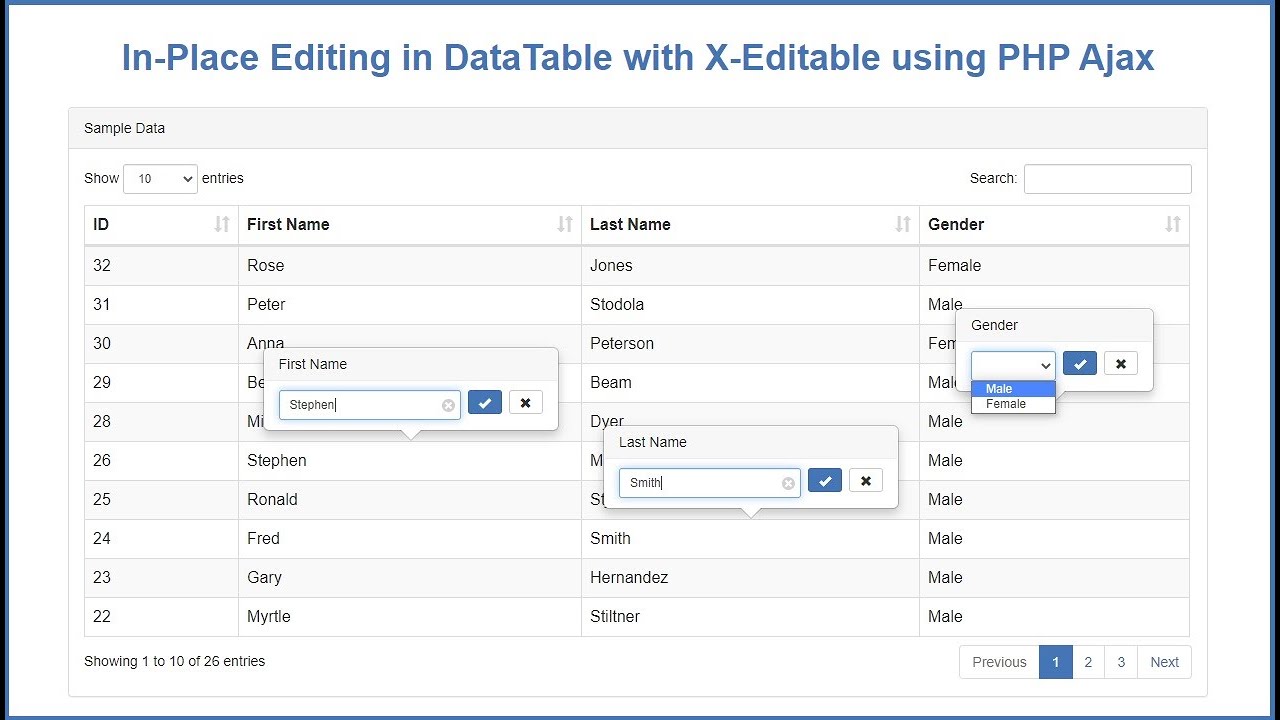Open the Show entries dropdown

point(160,179)
